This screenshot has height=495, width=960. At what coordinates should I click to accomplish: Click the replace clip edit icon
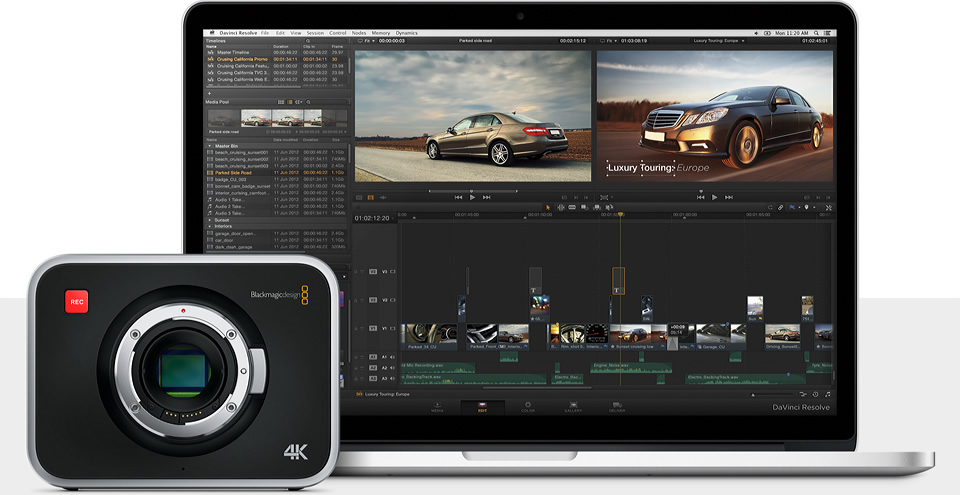coord(609,208)
